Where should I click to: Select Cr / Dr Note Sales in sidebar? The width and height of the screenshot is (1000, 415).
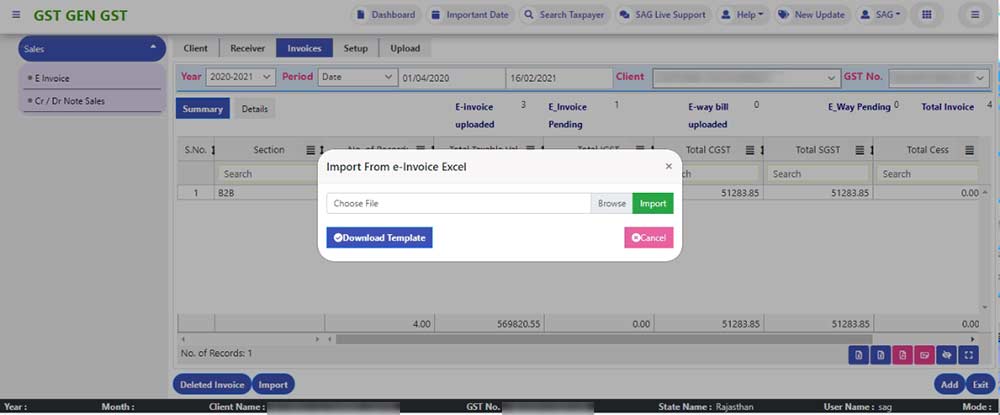click(x=70, y=101)
